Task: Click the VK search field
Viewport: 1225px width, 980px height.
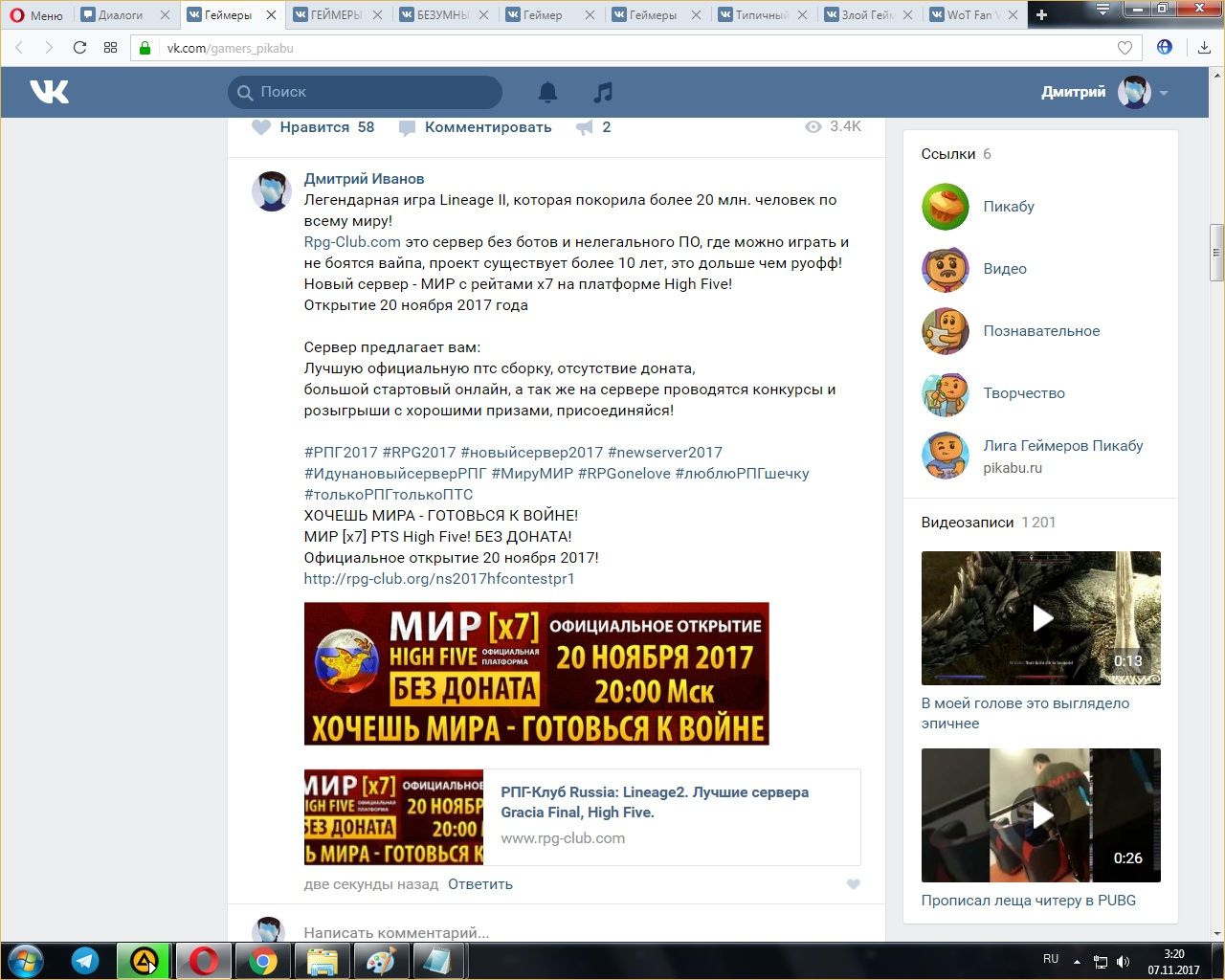Action: pos(366,92)
